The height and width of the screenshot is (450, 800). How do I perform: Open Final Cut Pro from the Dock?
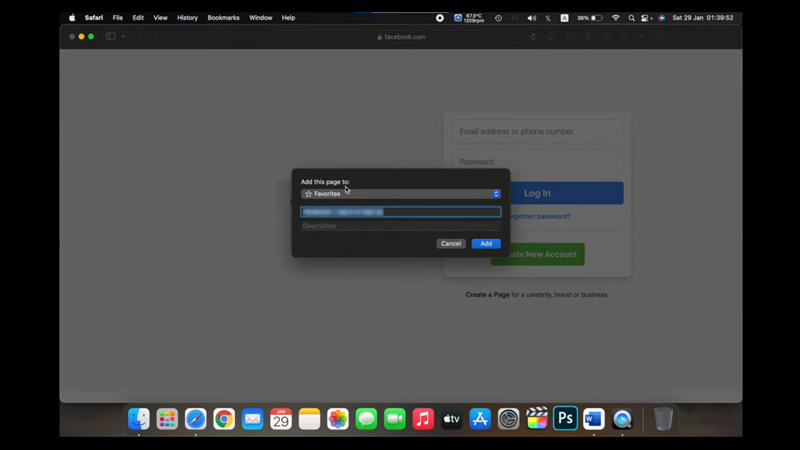(537, 419)
